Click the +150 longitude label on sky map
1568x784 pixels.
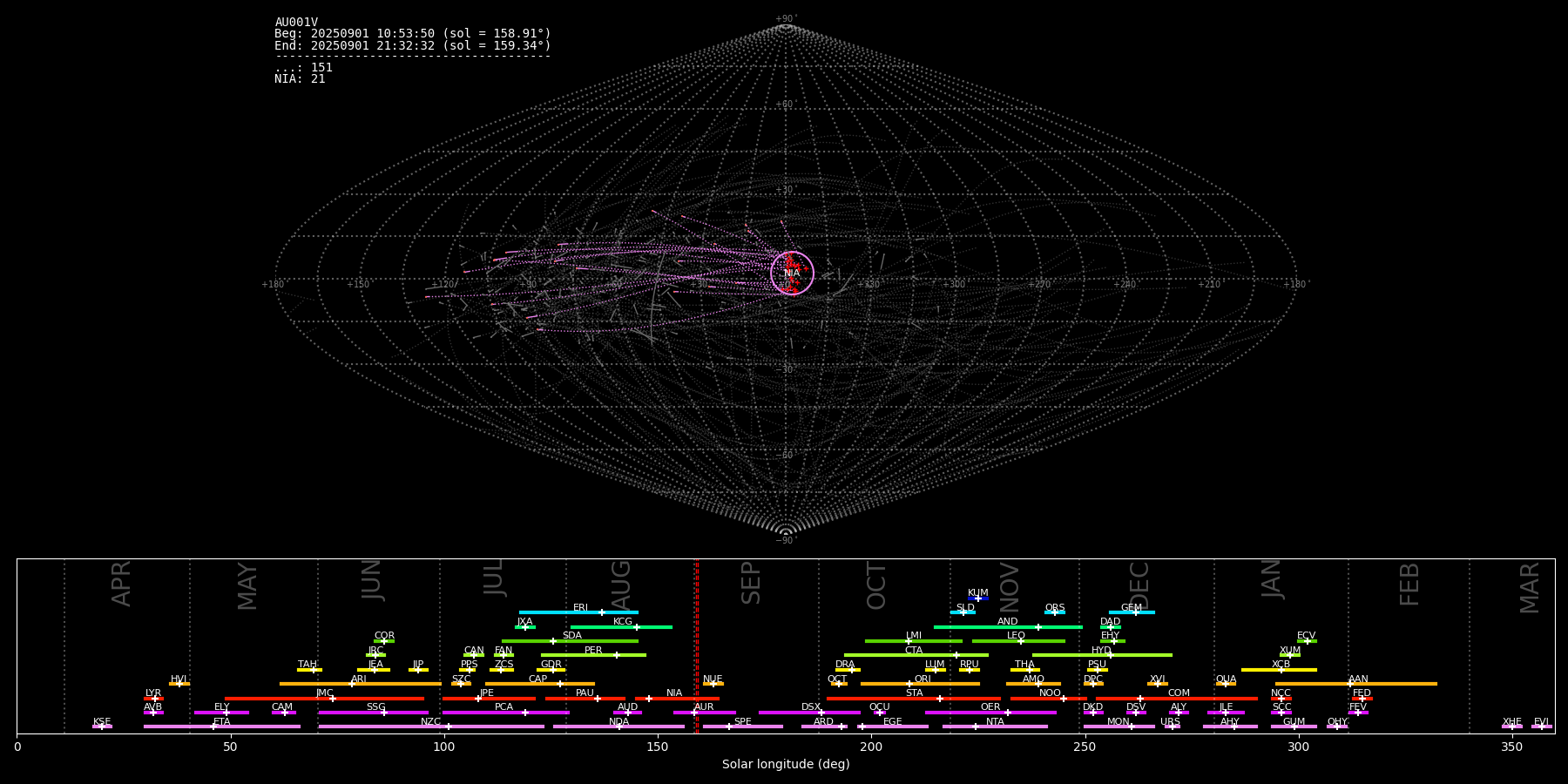pos(358,284)
